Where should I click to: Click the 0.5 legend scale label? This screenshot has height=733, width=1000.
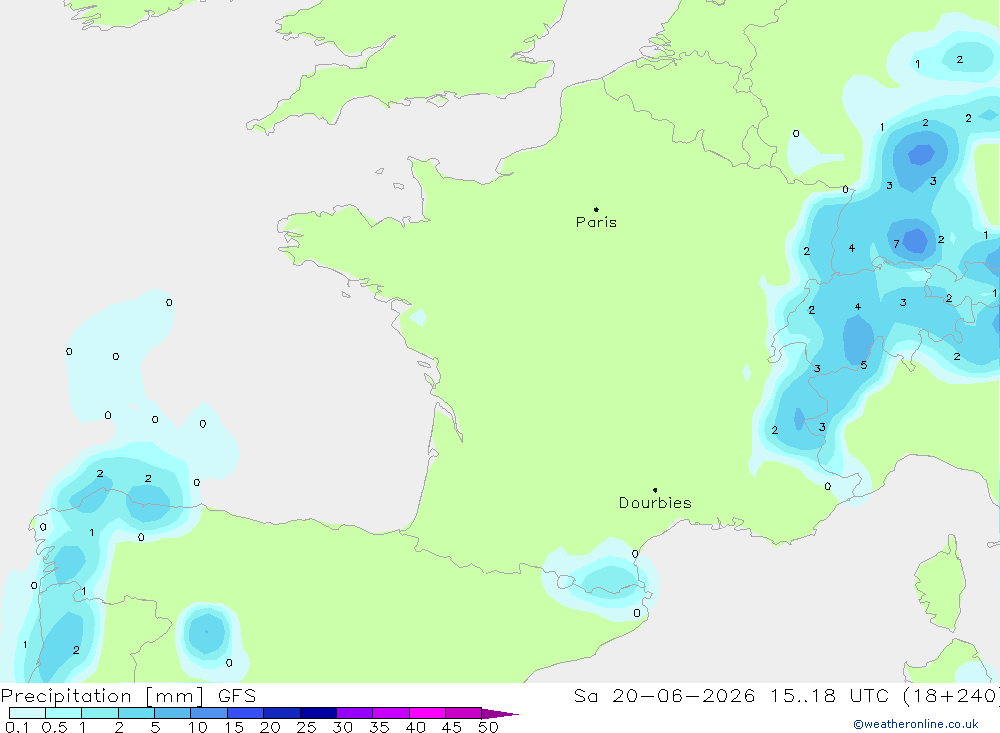54,727
